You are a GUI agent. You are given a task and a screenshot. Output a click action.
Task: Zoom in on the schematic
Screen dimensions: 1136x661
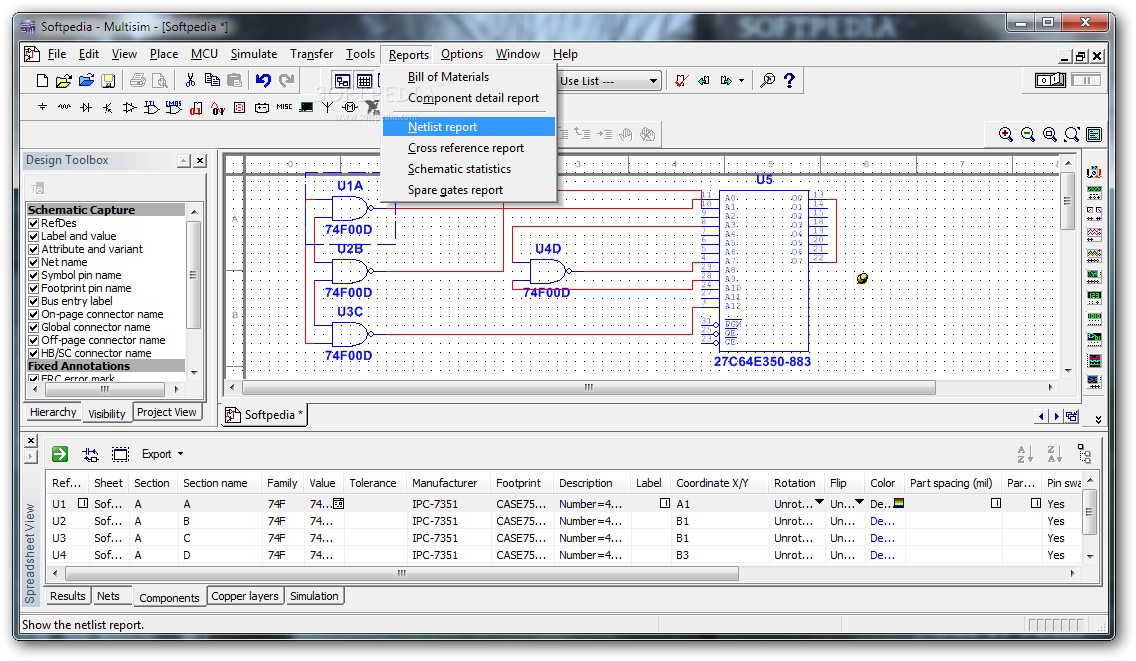coord(1006,134)
